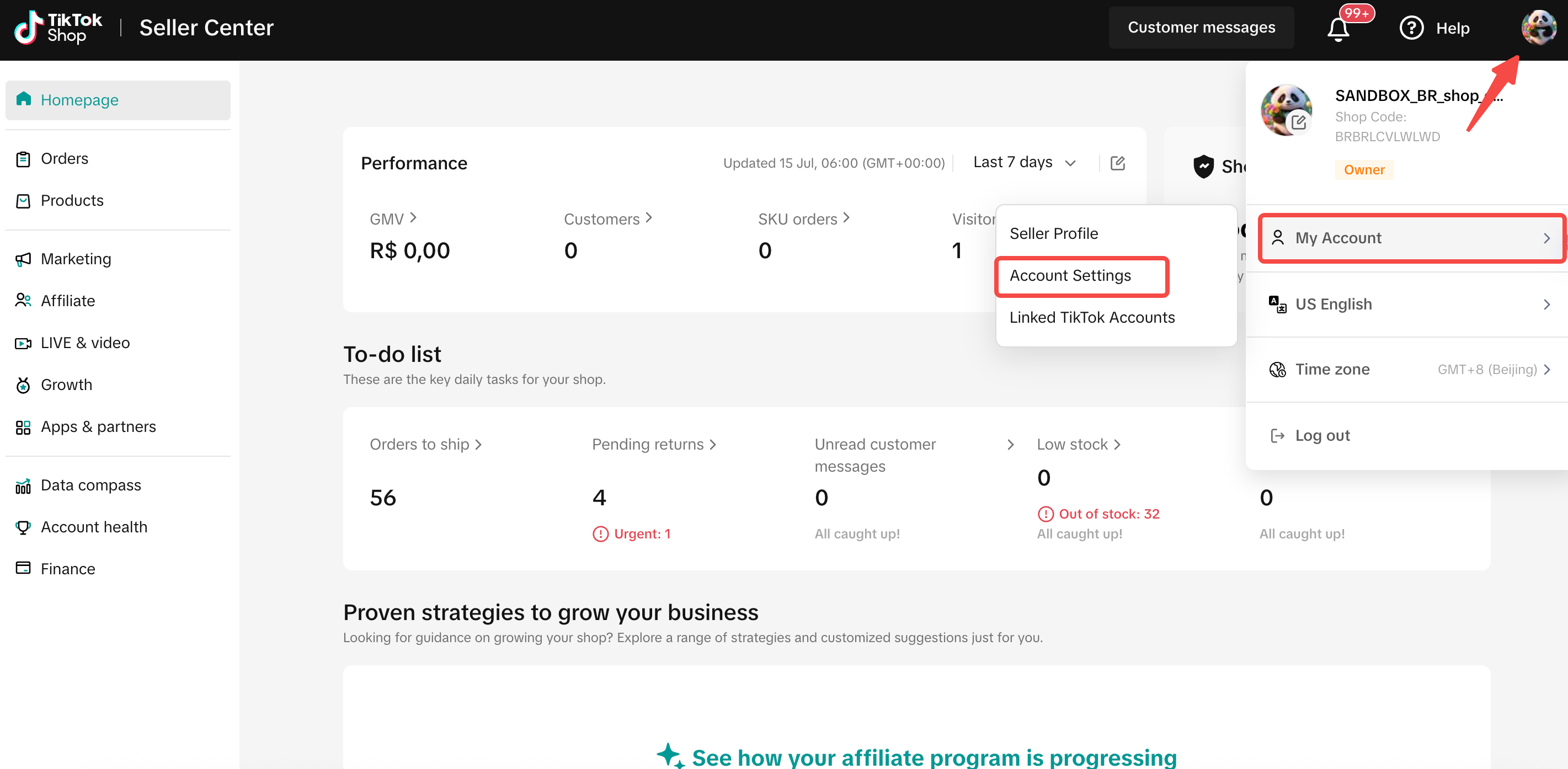Click the Data compass chart icon
Image resolution: width=1568 pixels, height=769 pixels.
pos(23,485)
